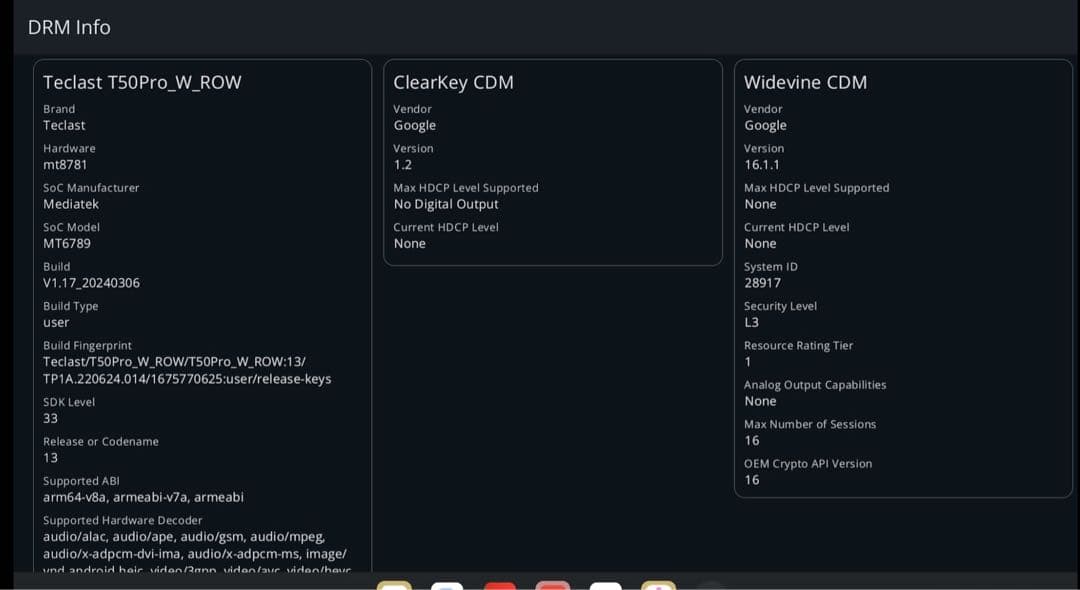The height and width of the screenshot is (590, 1080).
Task: Tap the hardware value mt8781
Action: (x=65, y=164)
